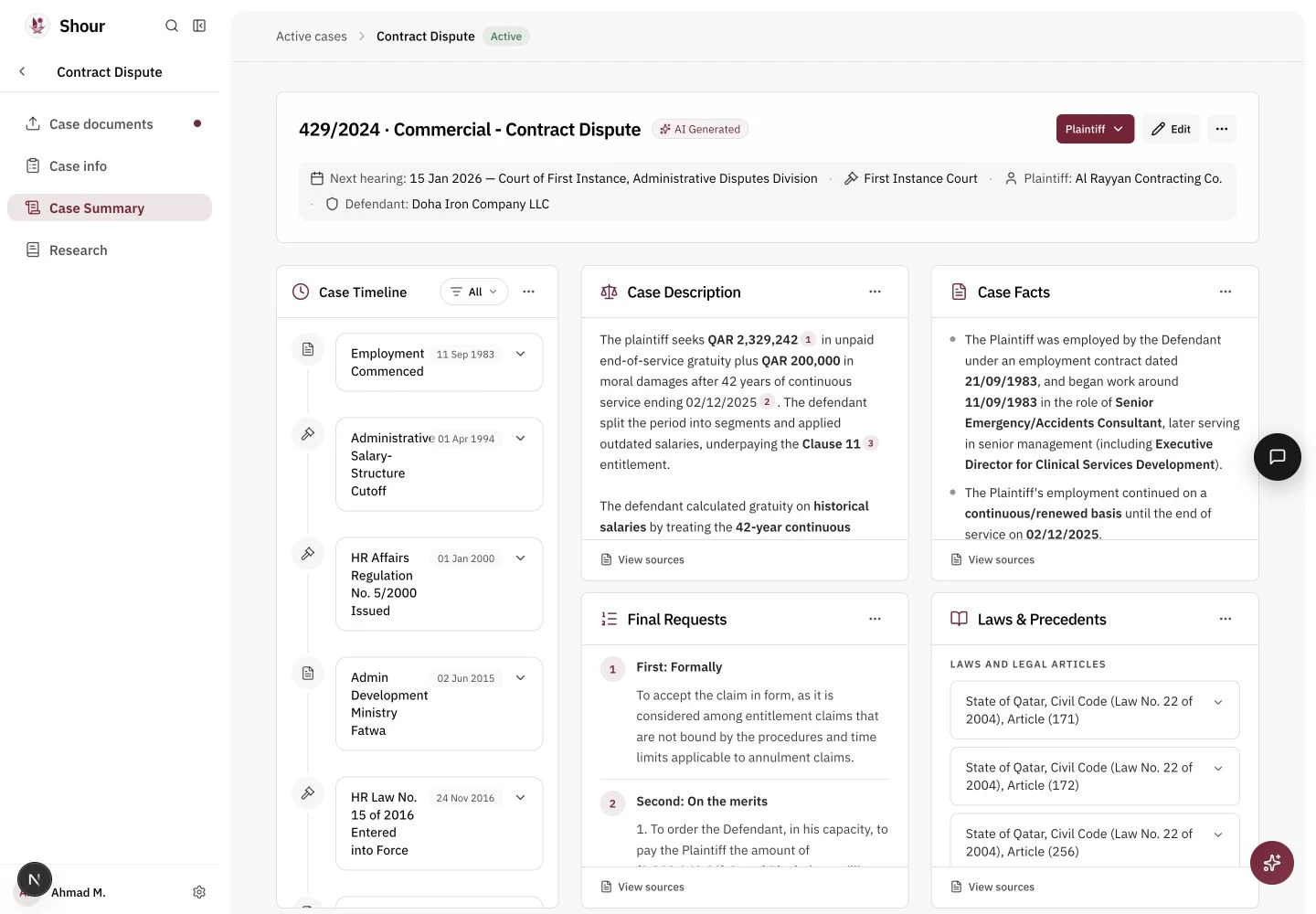Viewport: 1316px width, 914px height.
Task: Open settings gear next to Ahmad M.
Action: click(199, 892)
